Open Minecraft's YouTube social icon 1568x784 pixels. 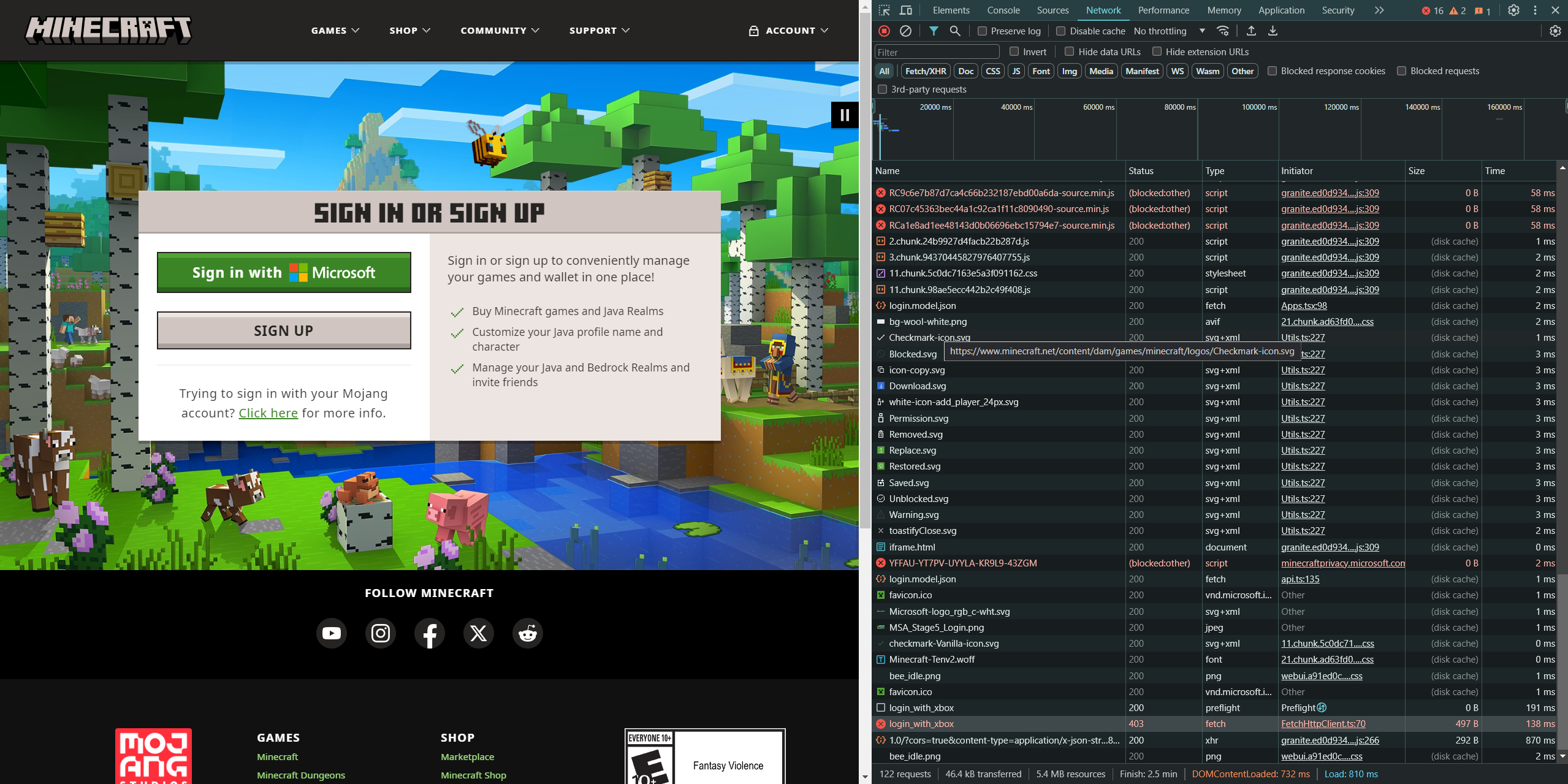click(331, 633)
